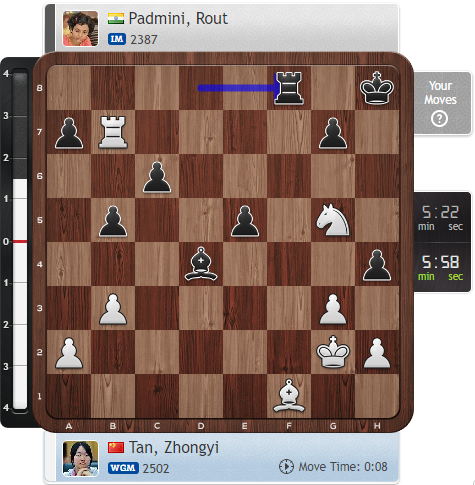Click the evaluation bar red zero marker
The width and height of the screenshot is (475, 485).
[x=20, y=241]
